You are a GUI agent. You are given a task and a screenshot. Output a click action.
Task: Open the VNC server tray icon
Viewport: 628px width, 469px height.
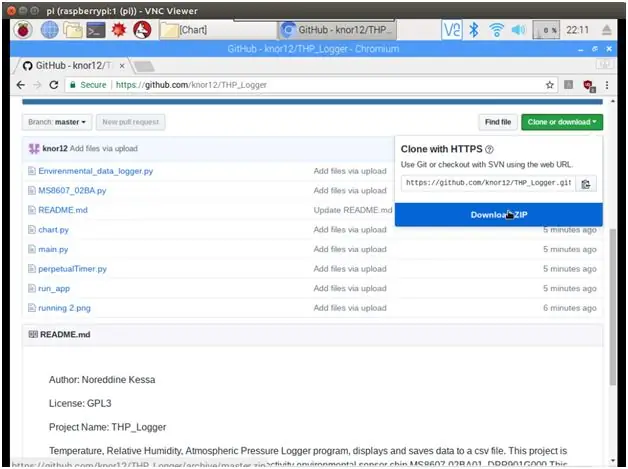click(x=451, y=30)
